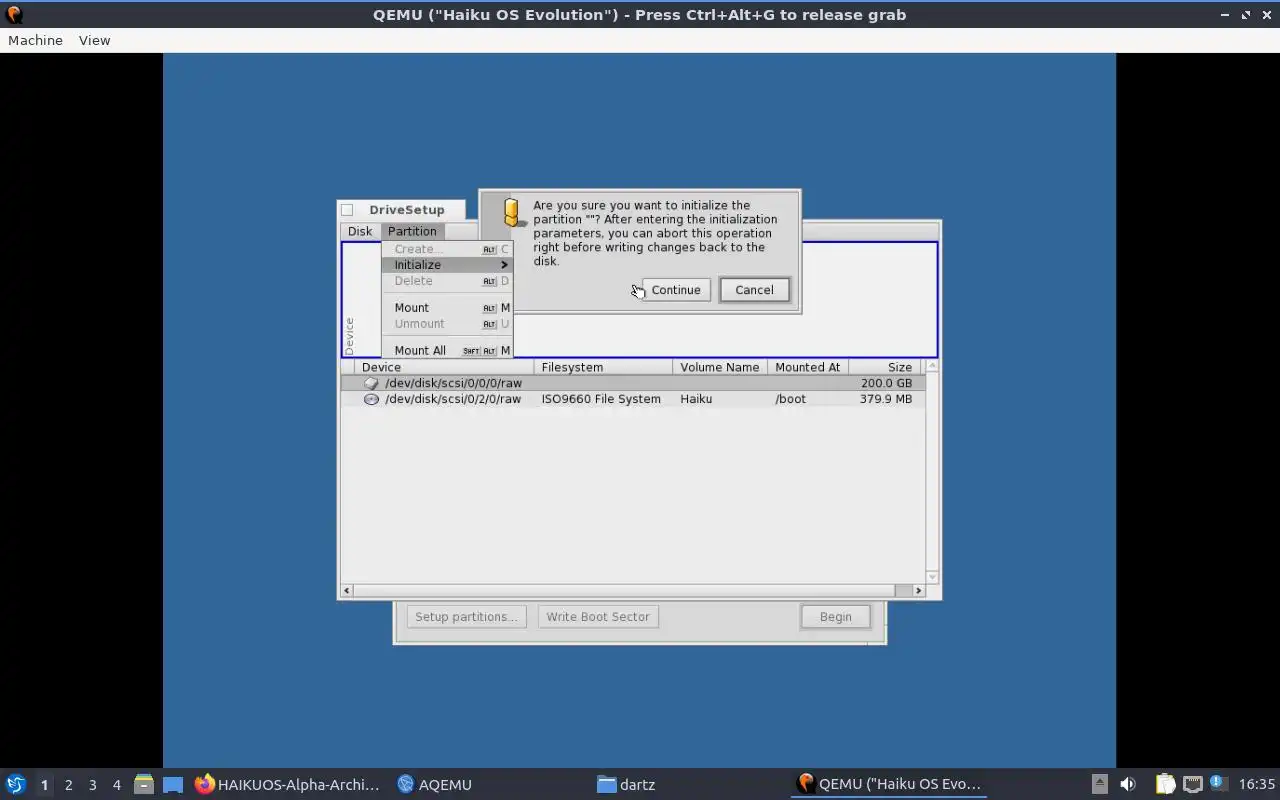The width and height of the screenshot is (1280, 800).
Task: Open the Disk menu in DriveSetup
Action: pyautogui.click(x=360, y=231)
